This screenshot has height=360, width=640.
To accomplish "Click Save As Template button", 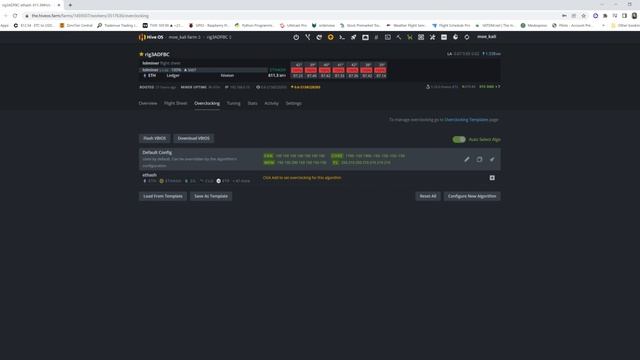I will (x=211, y=196).
